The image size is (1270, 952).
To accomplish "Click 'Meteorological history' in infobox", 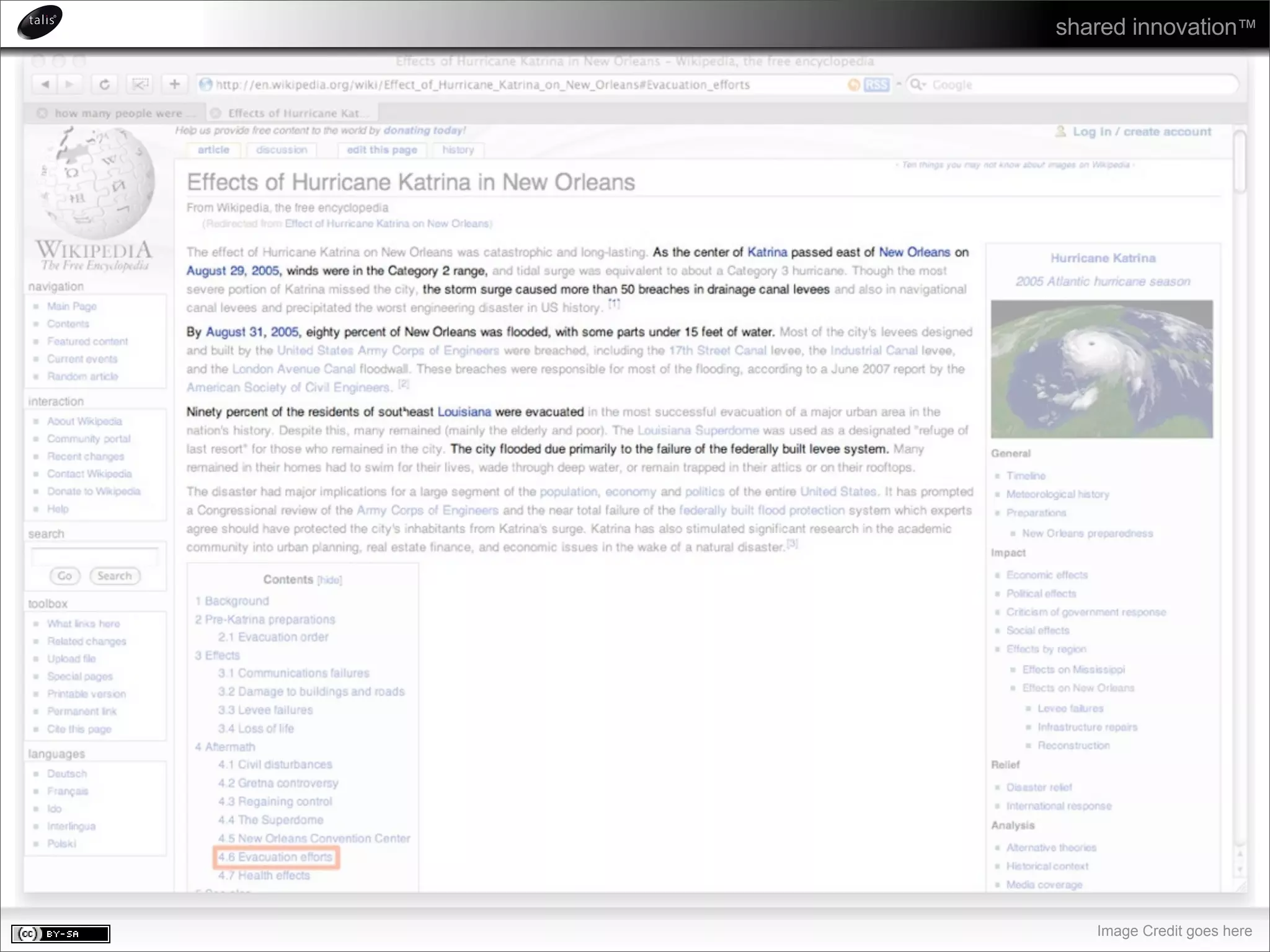I will (x=1057, y=494).
